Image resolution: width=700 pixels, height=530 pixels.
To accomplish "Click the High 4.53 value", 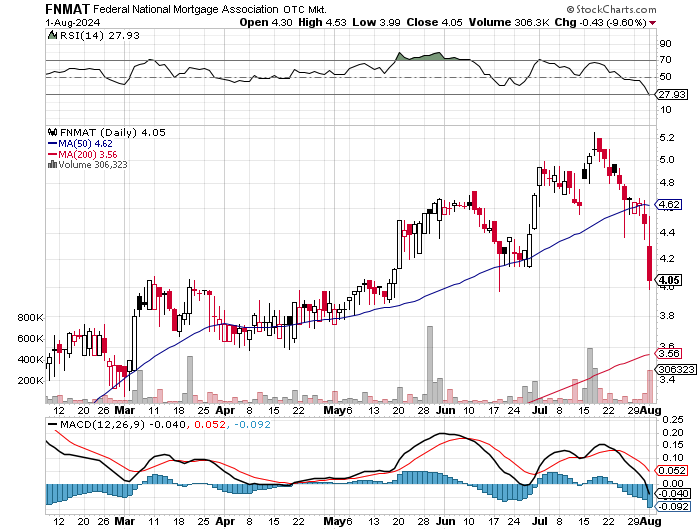I will click(x=322, y=22).
